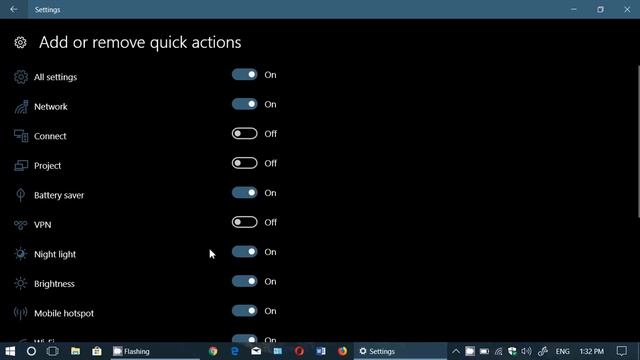The width and height of the screenshot is (640, 360).
Task: Go back using the Settings back arrow
Action: tap(14, 9)
